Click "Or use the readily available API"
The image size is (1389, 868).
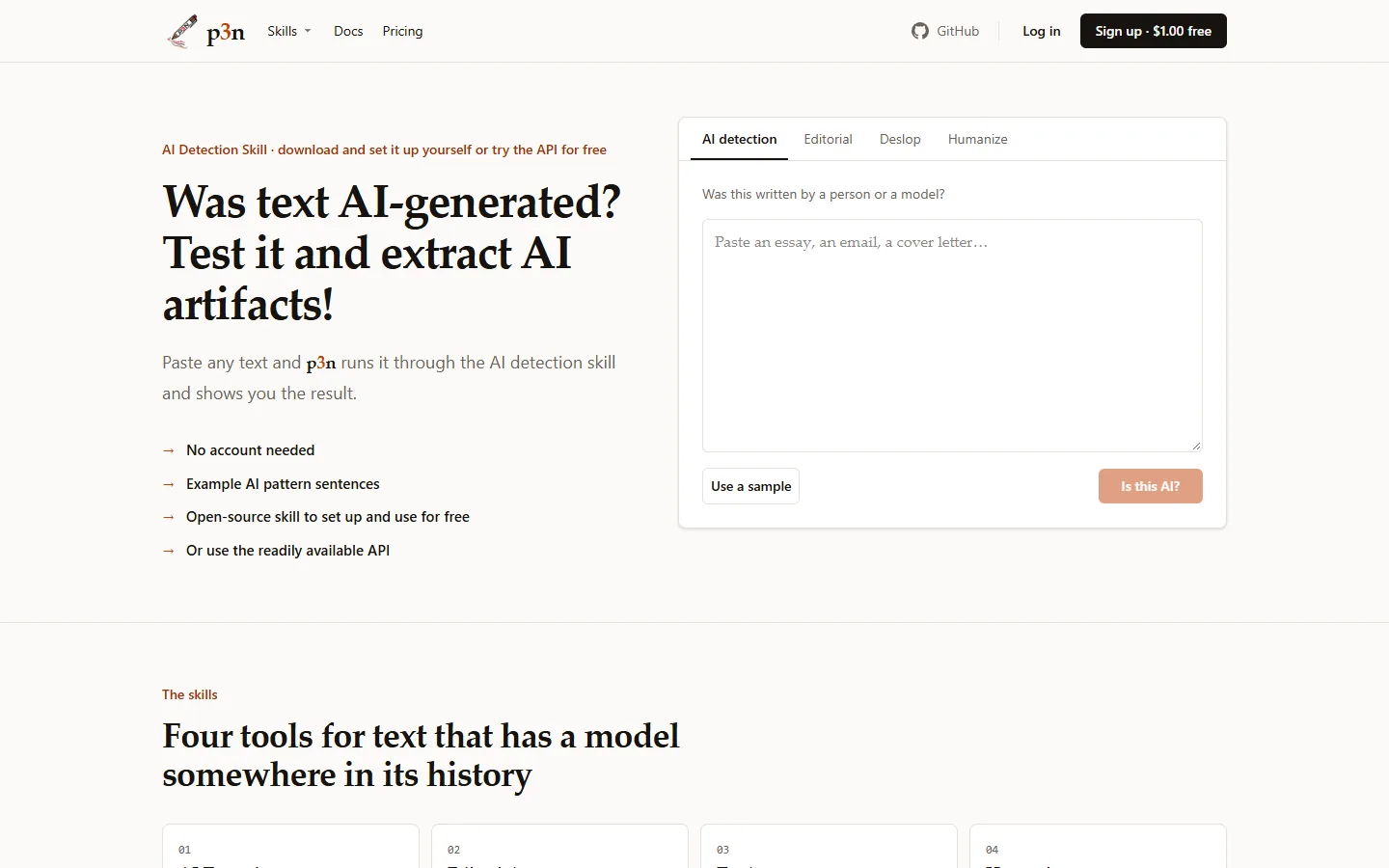click(288, 551)
